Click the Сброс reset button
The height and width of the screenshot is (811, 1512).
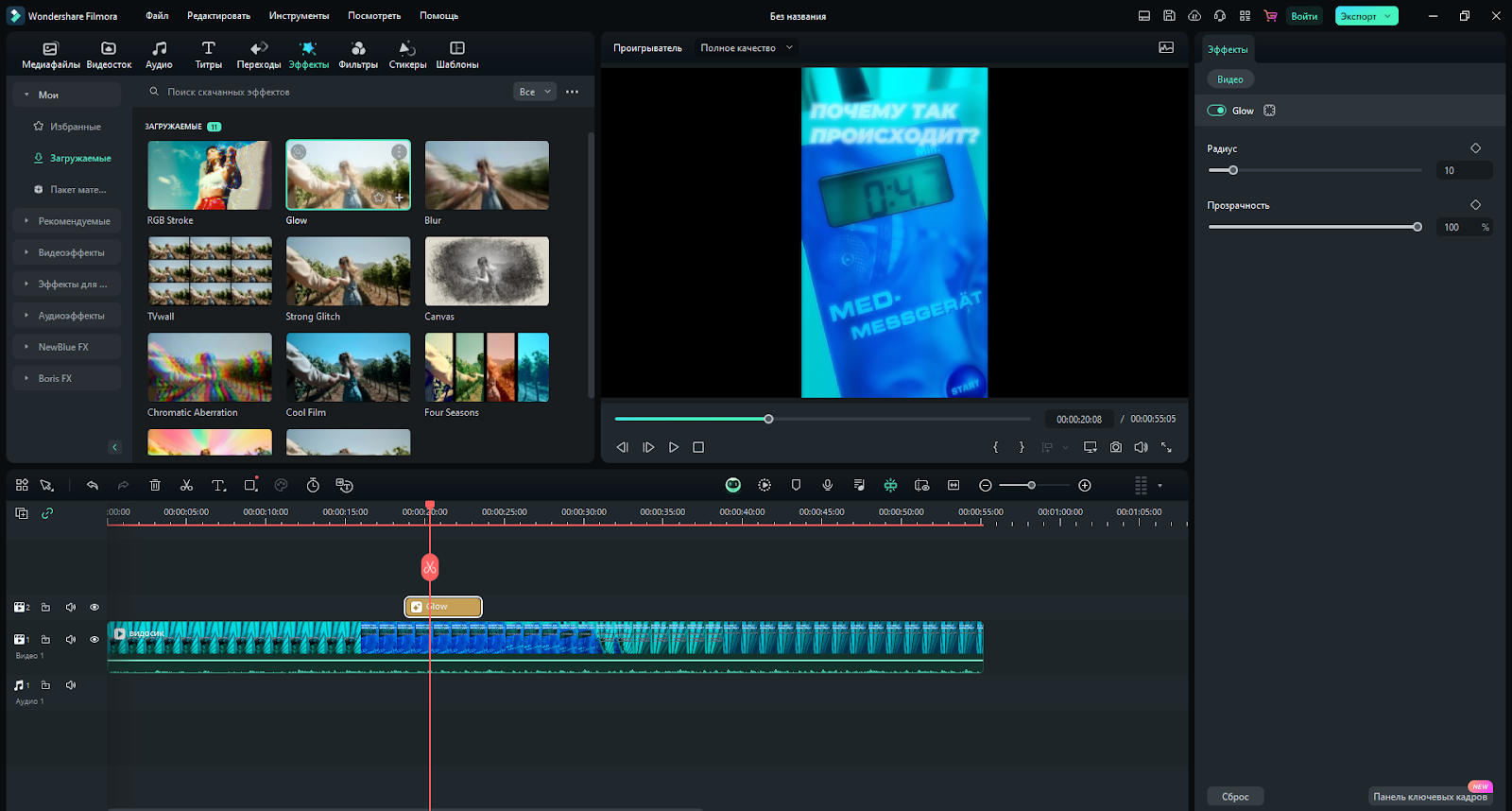pyautogui.click(x=1235, y=797)
